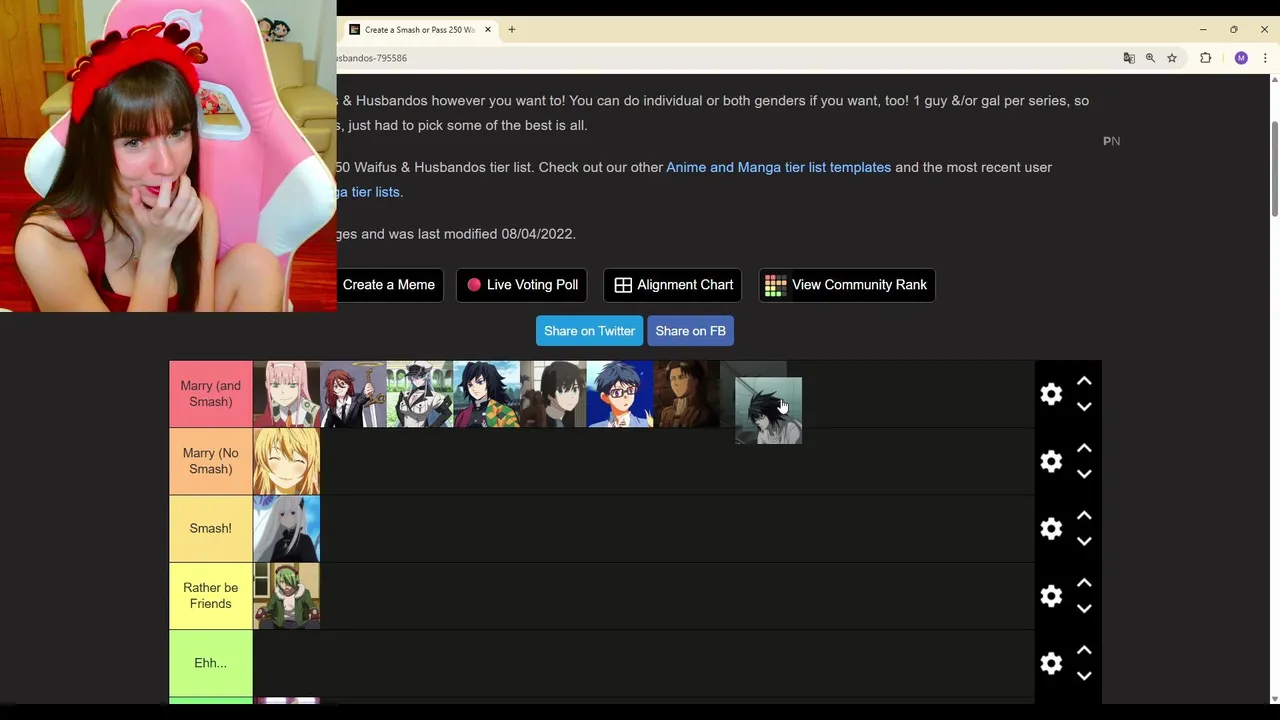Select the green-haired character in Rather be Friends
Screen dimensions: 1280x720
coord(286,596)
